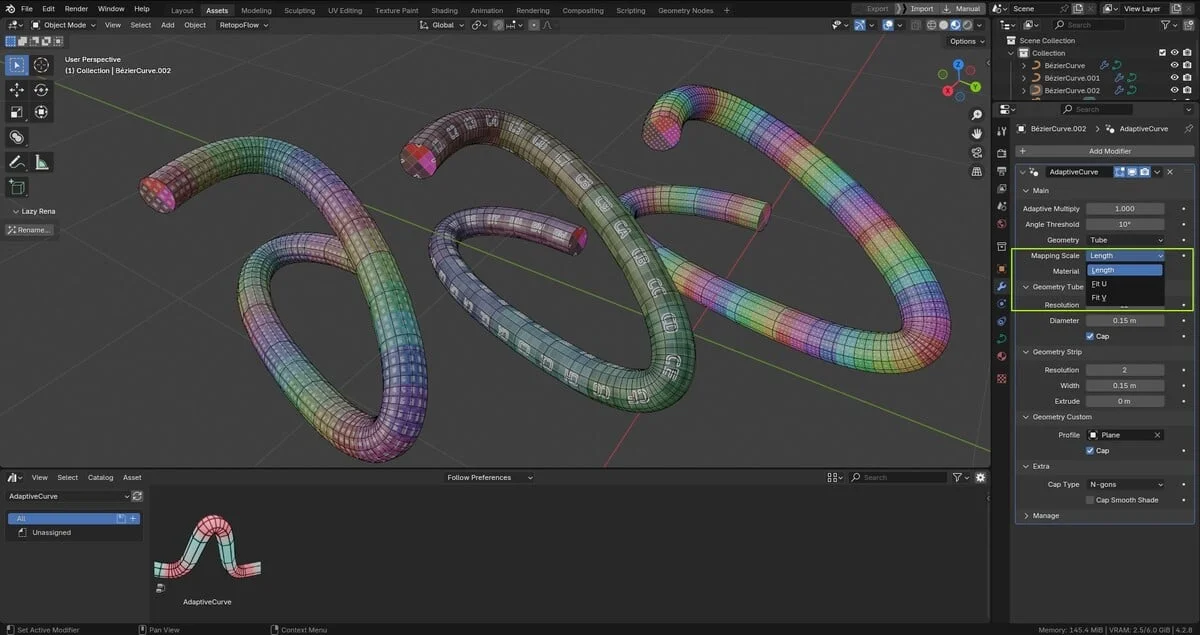This screenshot has width=1200, height=635.
Task: Select the Move tool in the toolbar
Action: click(16, 89)
